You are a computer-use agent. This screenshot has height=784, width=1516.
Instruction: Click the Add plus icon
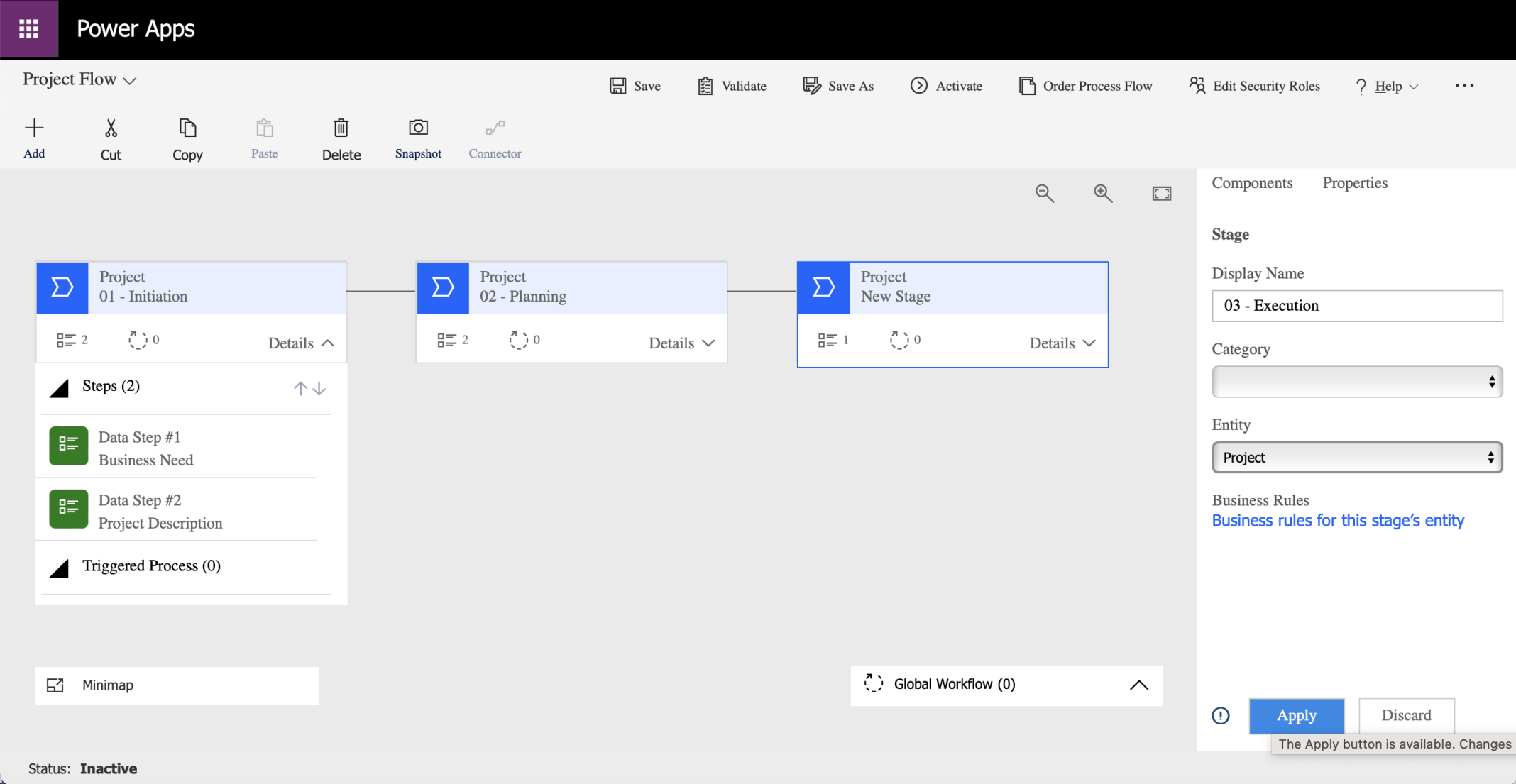(34, 128)
